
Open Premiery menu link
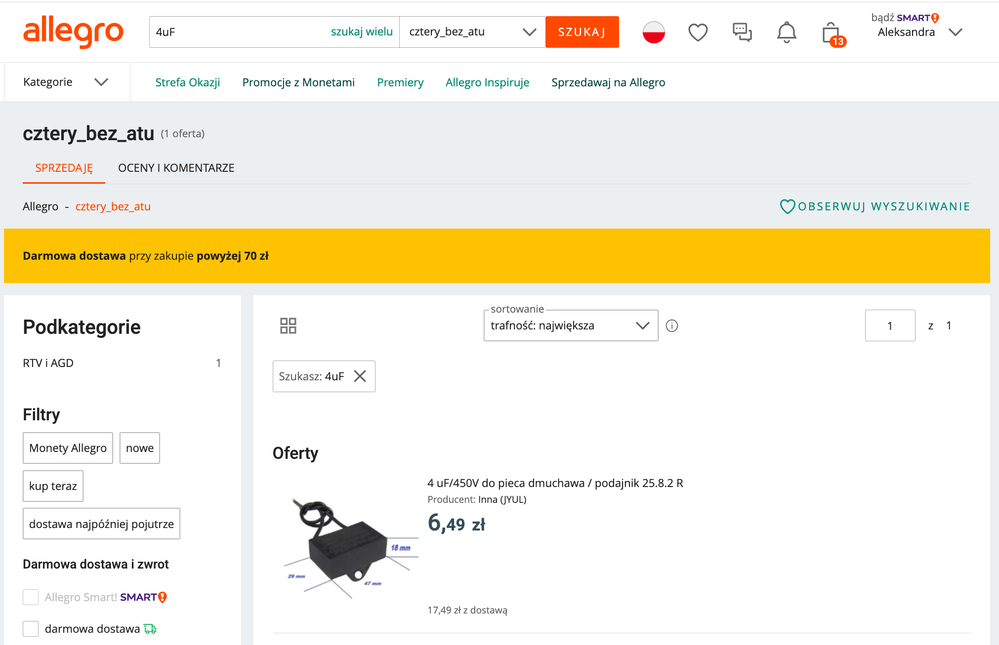pos(400,82)
